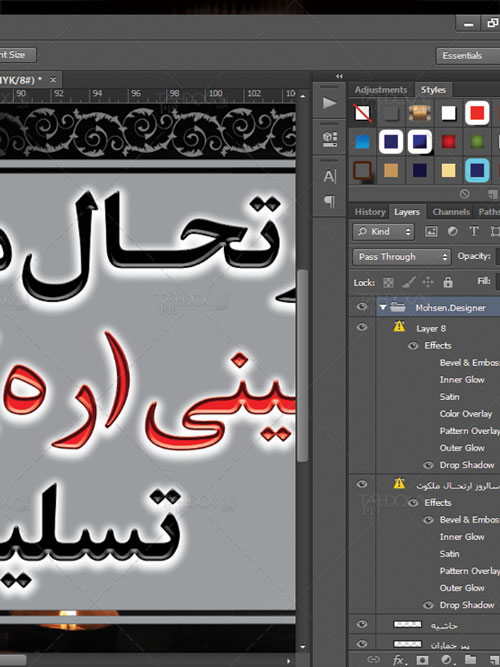The image size is (500, 667).
Task: Open the Character panel icon
Action: pyautogui.click(x=329, y=176)
